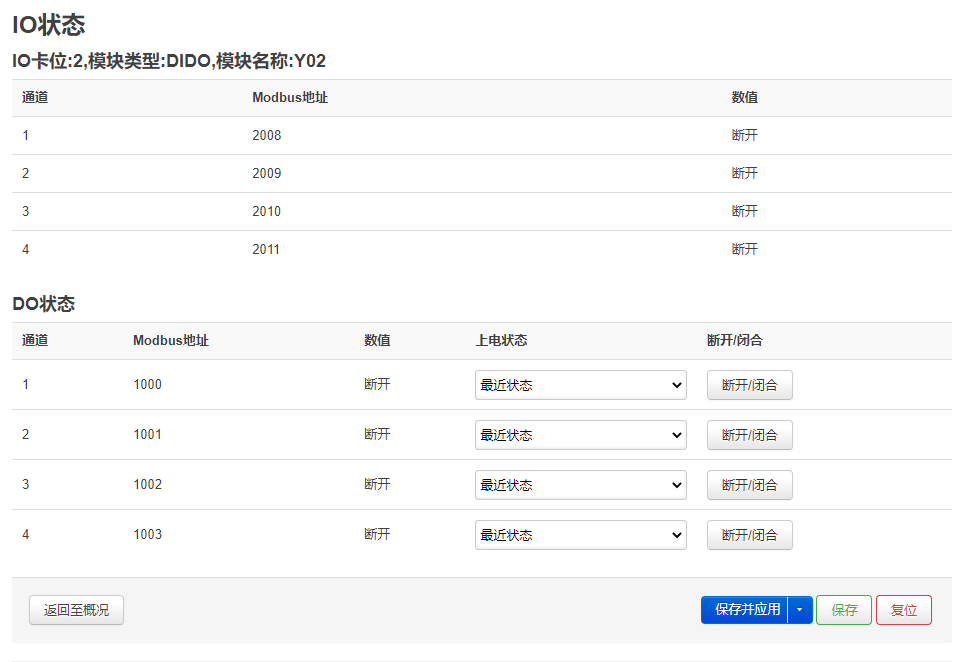Select Modbus address 1001 in the DO table

[148, 434]
